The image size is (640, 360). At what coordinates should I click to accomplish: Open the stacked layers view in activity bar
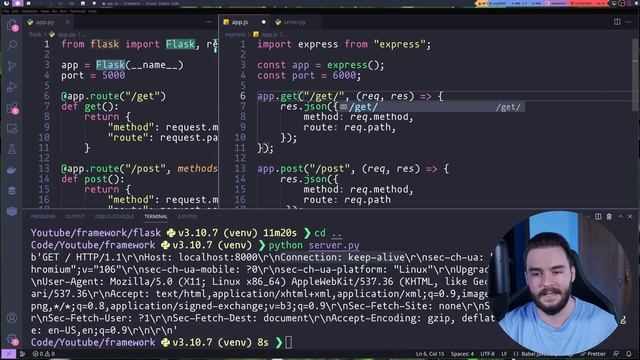12,211
